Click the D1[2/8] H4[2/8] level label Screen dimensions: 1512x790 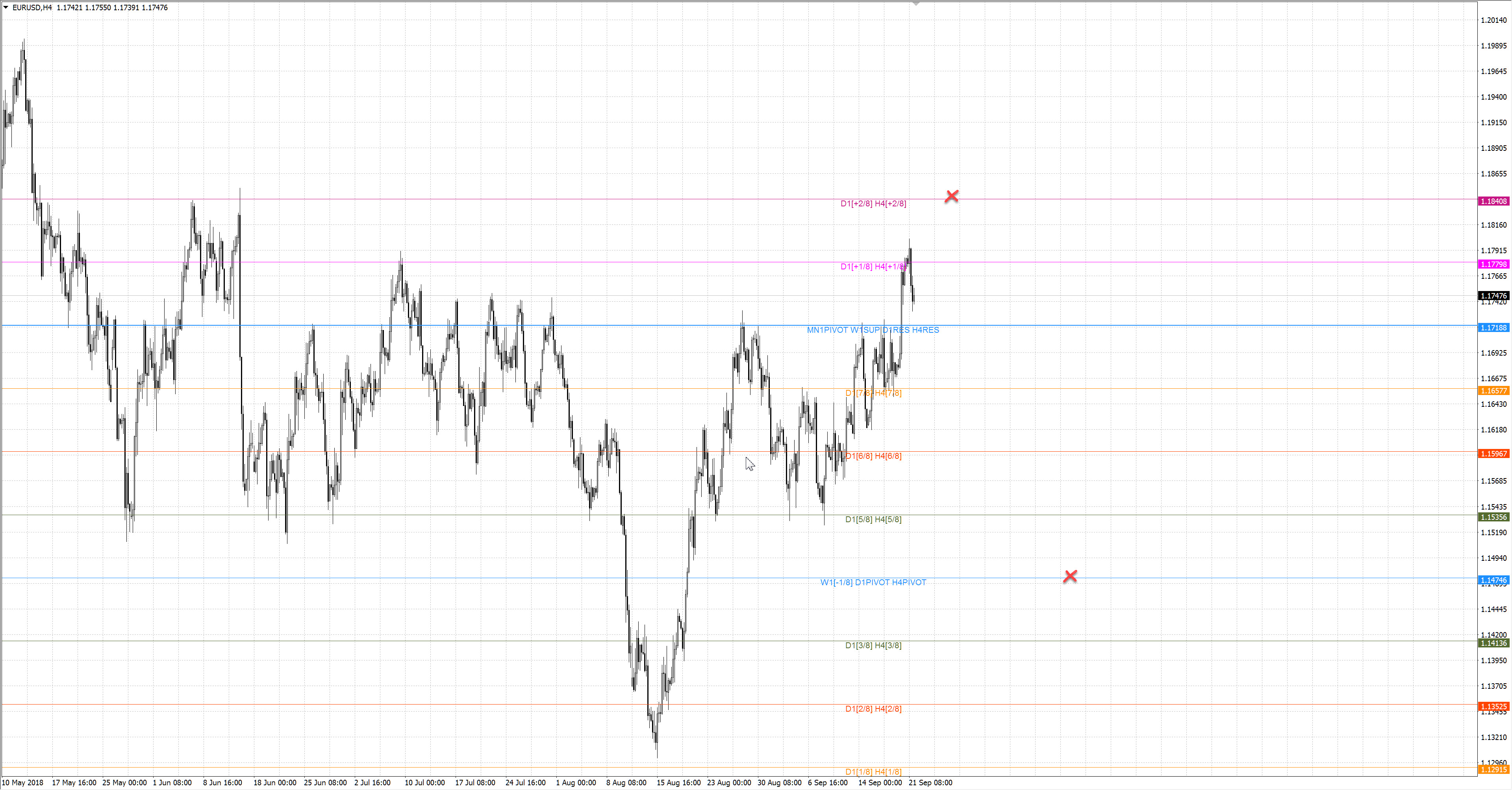(x=873, y=709)
